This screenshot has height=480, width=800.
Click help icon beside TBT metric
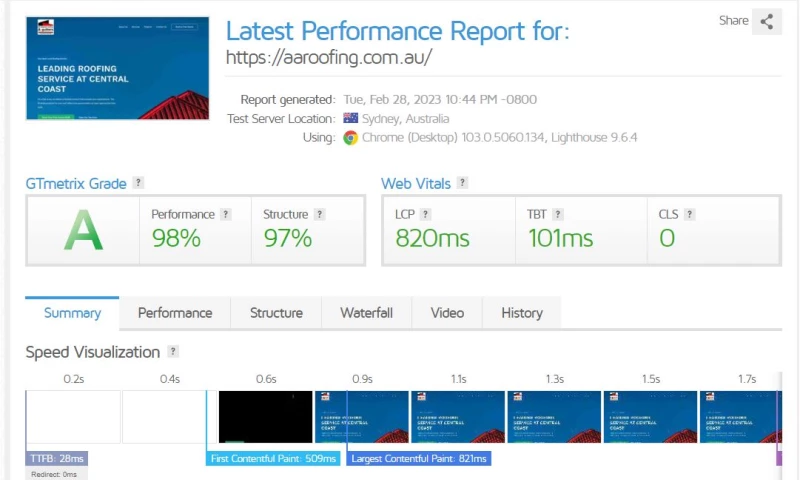pos(558,214)
